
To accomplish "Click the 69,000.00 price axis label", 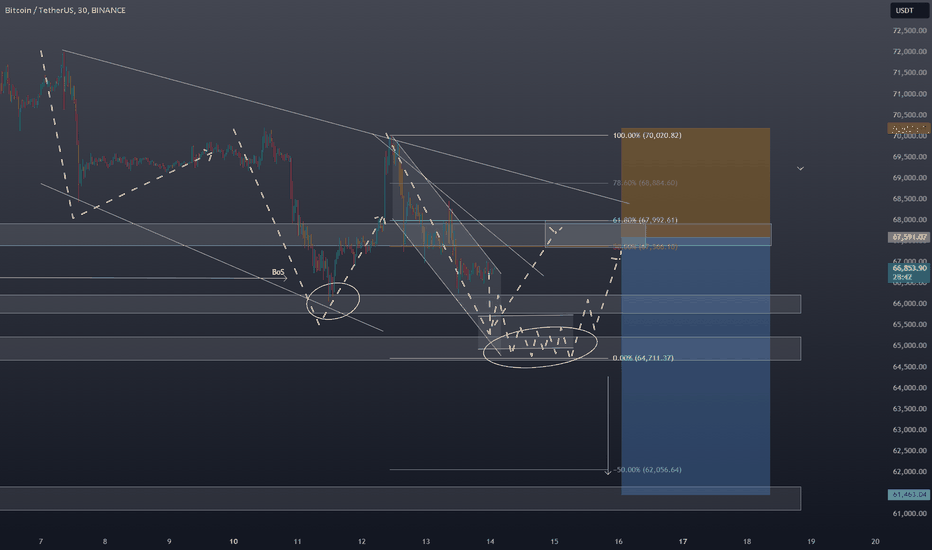I will 909,178.
